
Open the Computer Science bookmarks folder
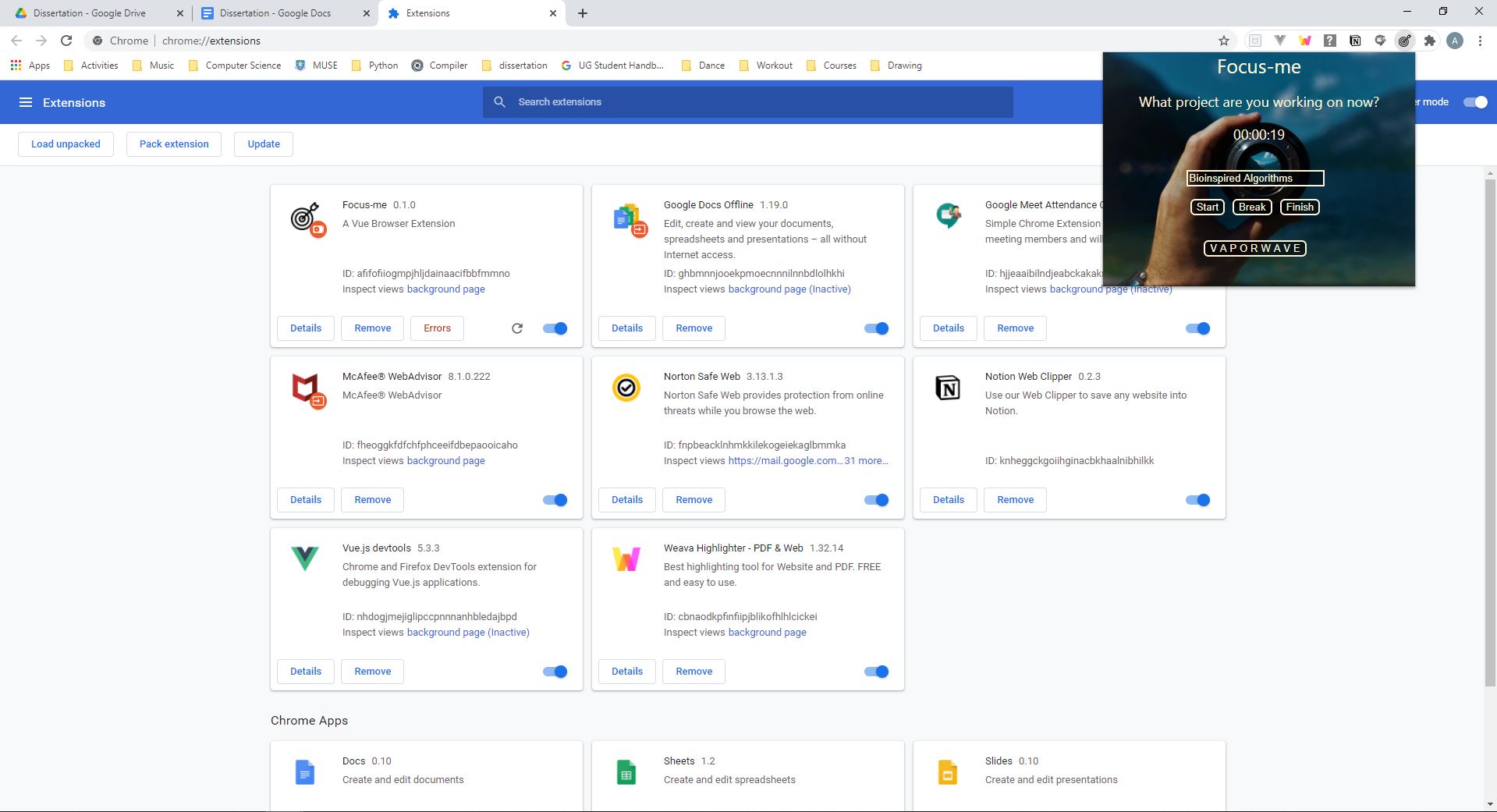[235, 66]
